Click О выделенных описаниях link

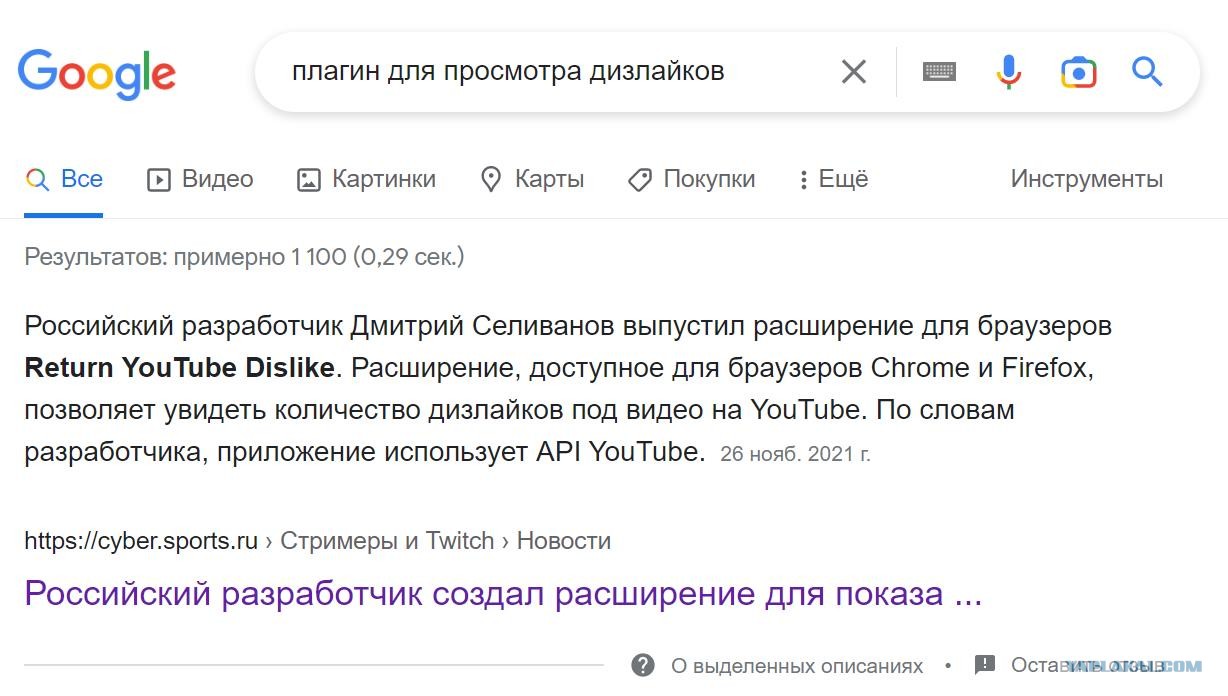click(797, 665)
